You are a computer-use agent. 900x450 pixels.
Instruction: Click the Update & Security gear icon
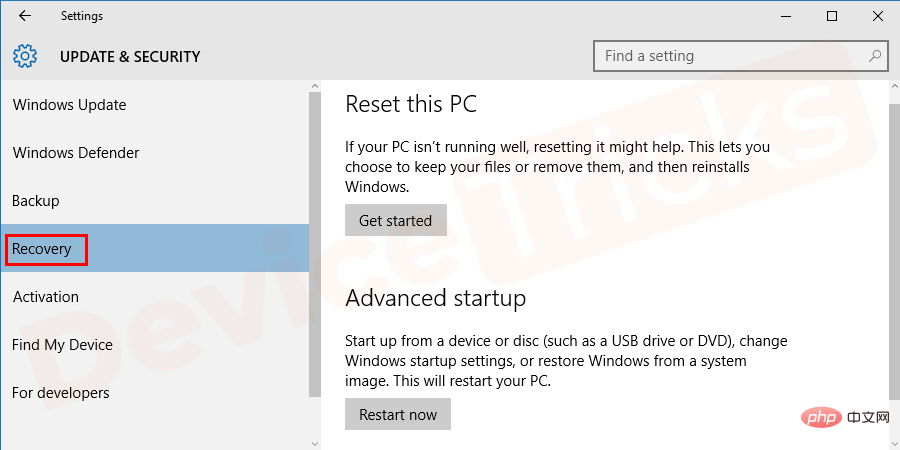point(25,56)
